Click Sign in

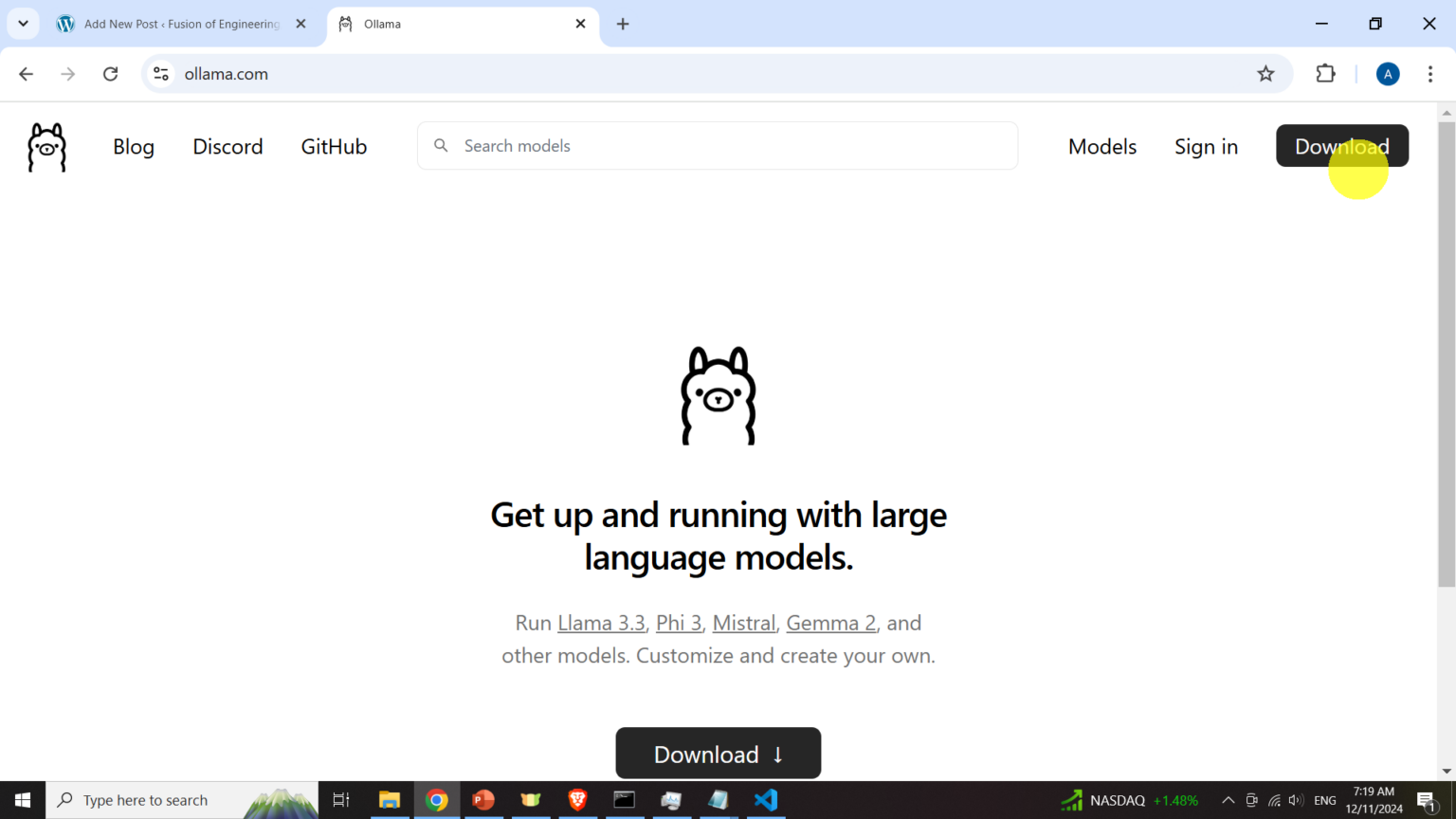(x=1206, y=147)
